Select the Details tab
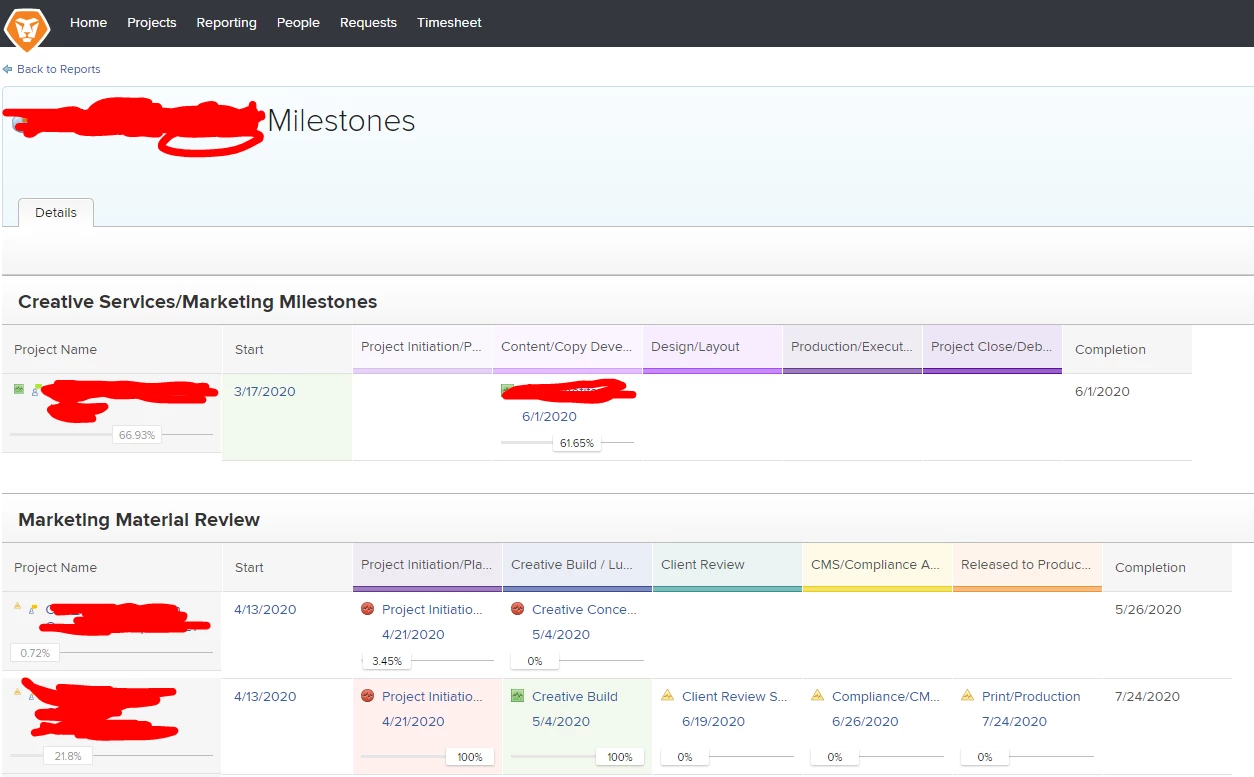Image resolution: width=1254 pixels, height=777 pixels. [56, 212]
